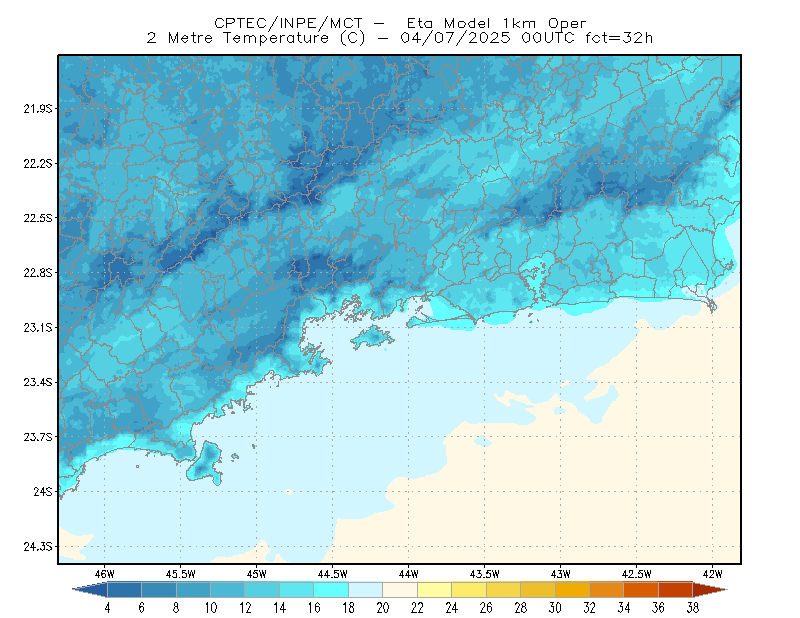Click the cream 20-22 legend swatch

click(x=400, y=589)
